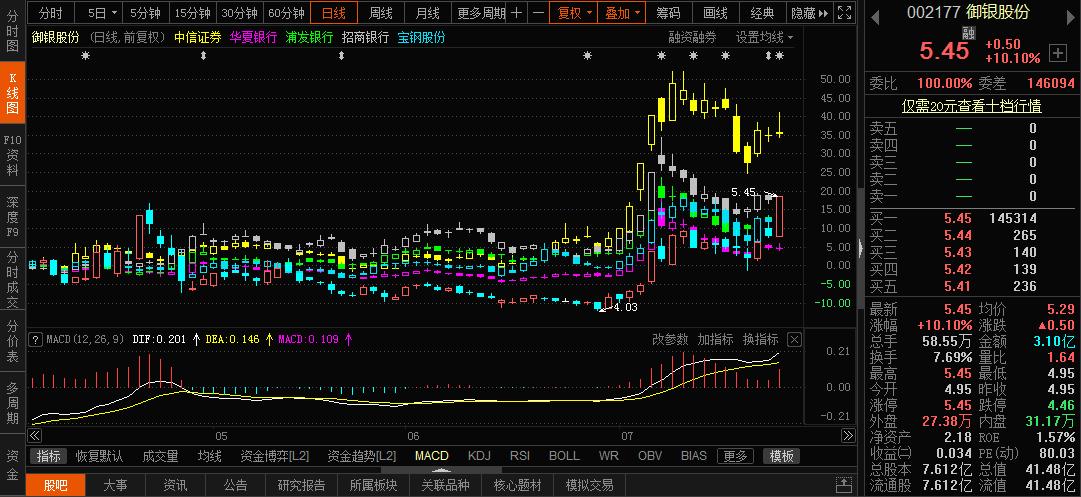Viewport: 1081px width, 497px height.
Task: Collapse right quote panel via divider handle
Action: pos(860,248)
